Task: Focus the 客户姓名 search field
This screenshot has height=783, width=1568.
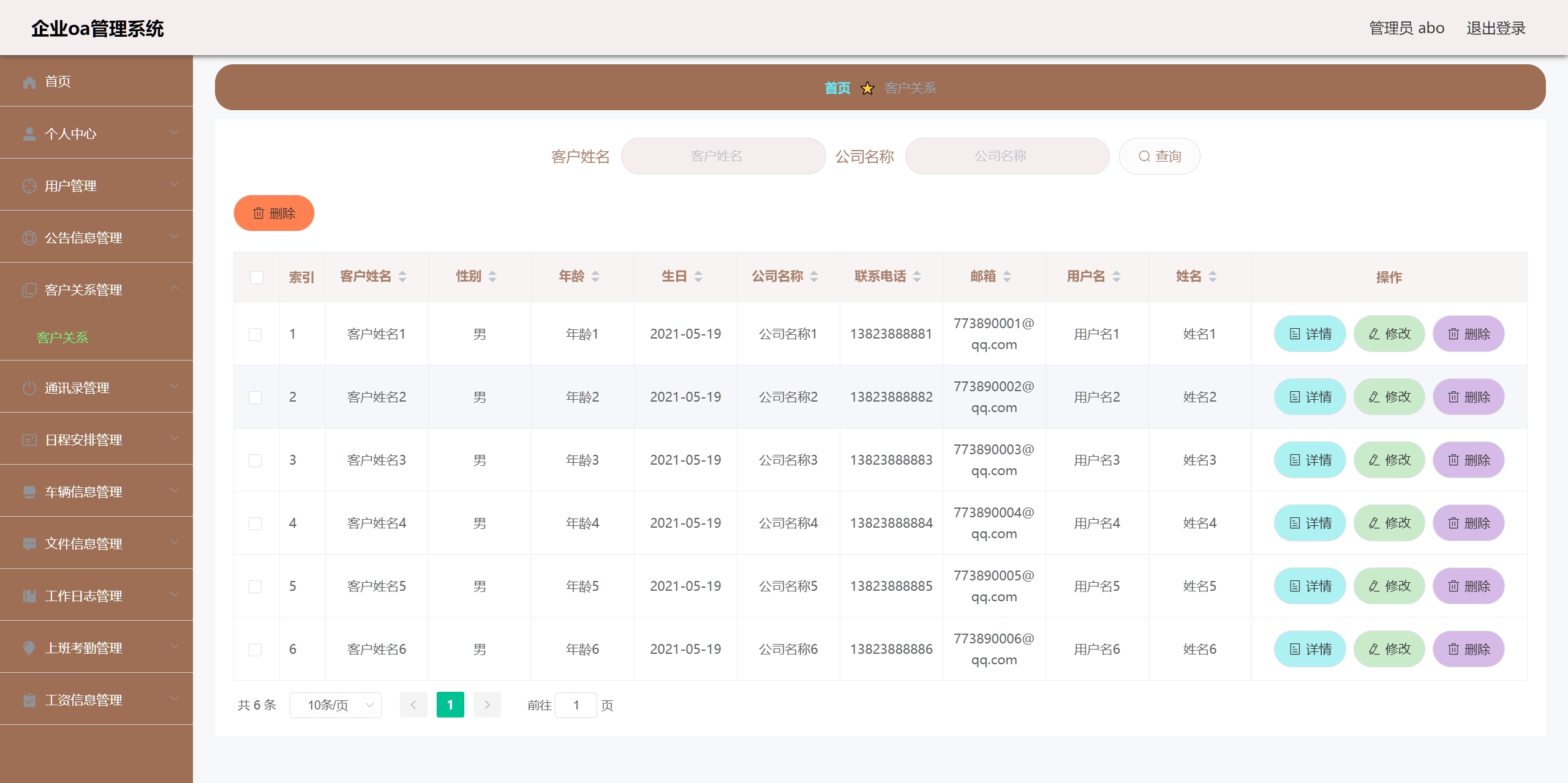Action: pos(723,156)
